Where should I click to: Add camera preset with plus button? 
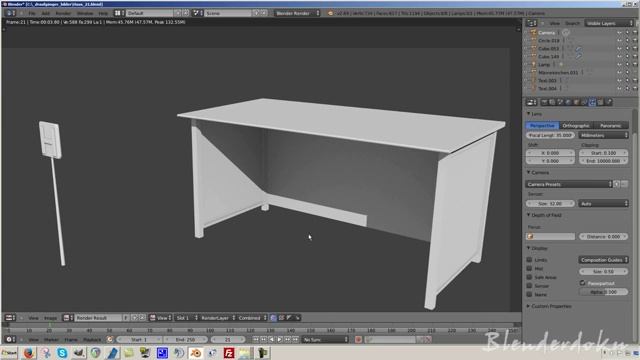click(x=617, y=184)
